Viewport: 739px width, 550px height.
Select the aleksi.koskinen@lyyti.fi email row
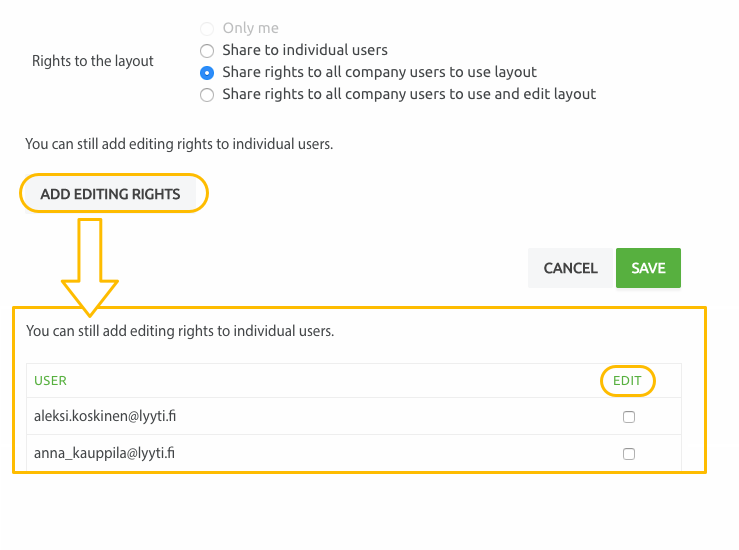point(354,416)
